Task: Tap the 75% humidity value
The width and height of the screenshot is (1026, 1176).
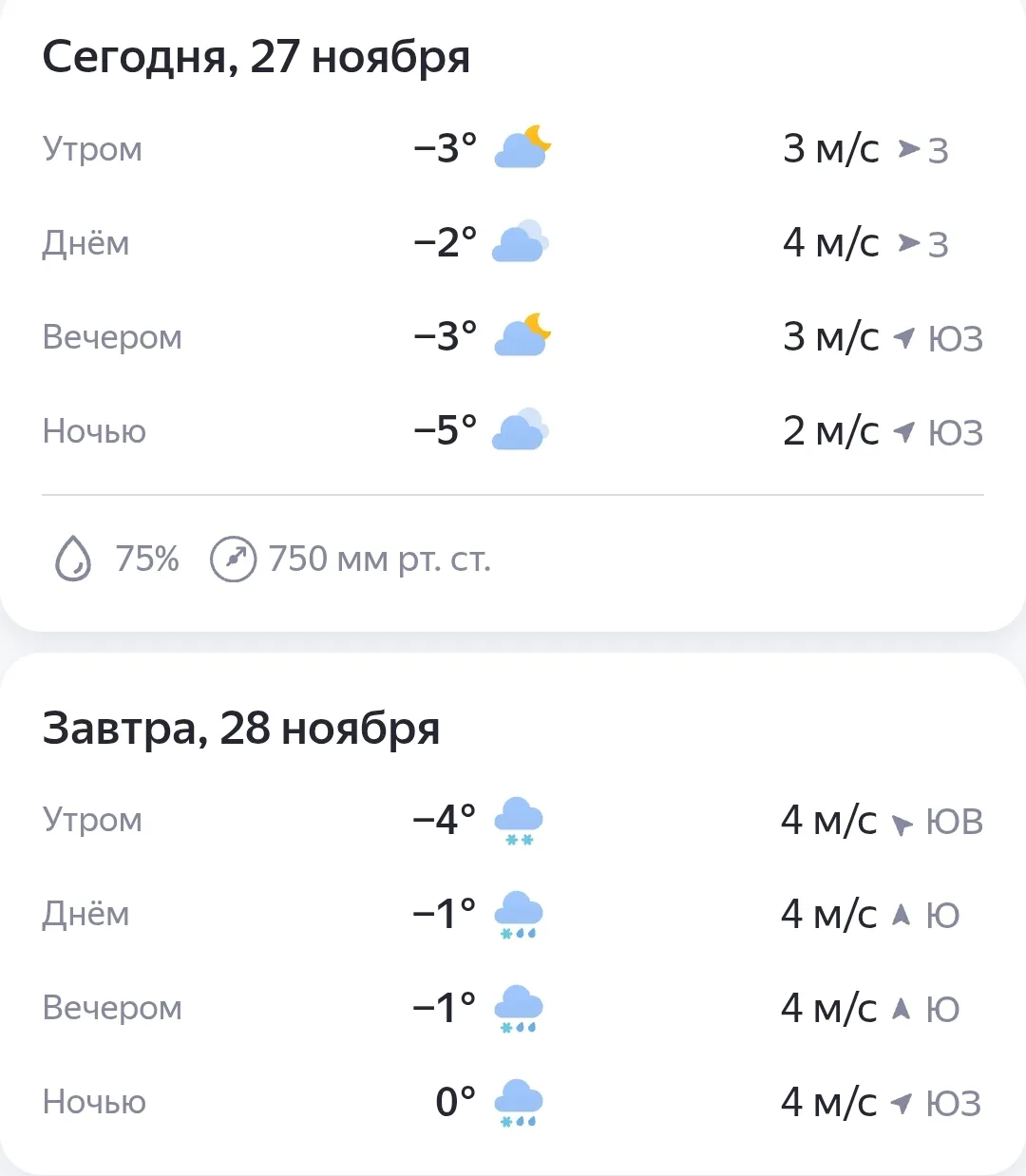Action: (147, 559)
